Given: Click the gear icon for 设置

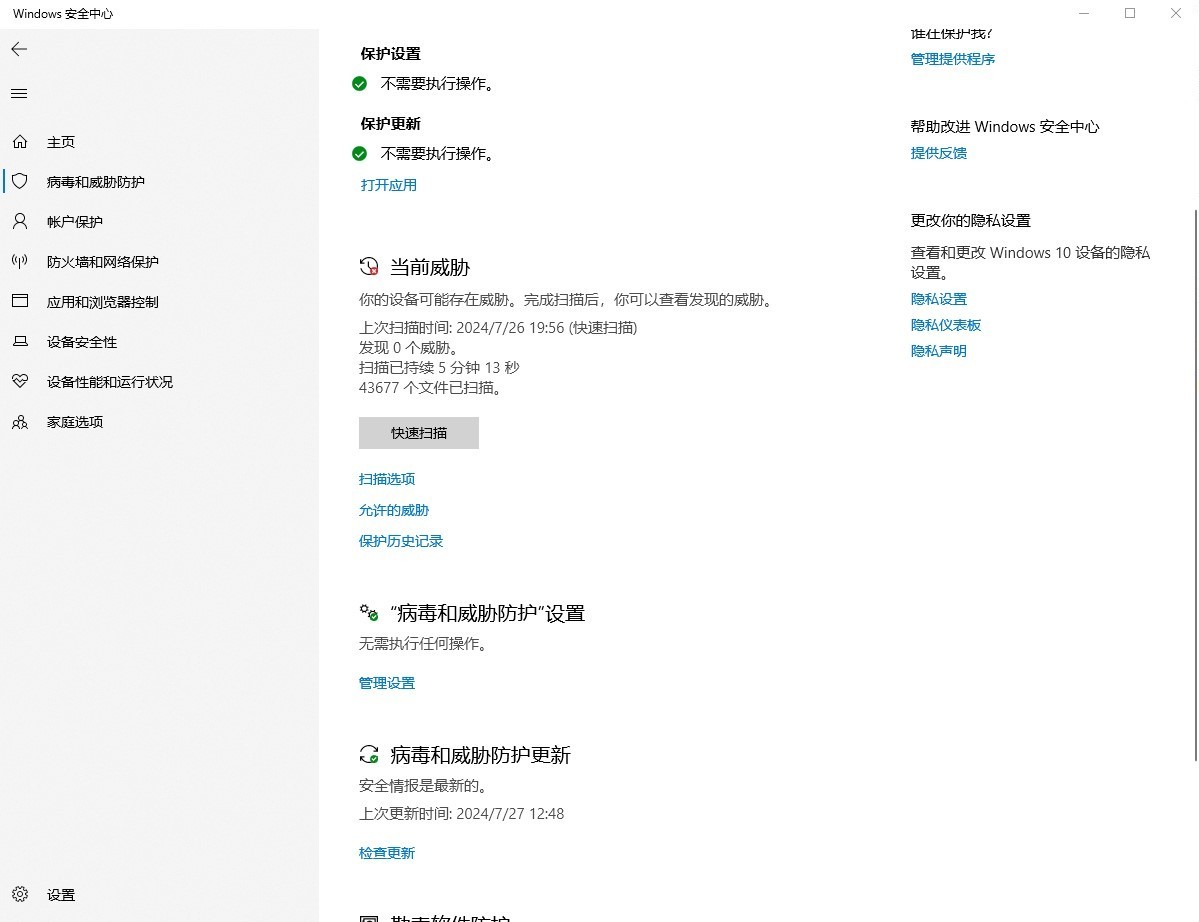Looking at the screenshot, I should tap(20, 894).
